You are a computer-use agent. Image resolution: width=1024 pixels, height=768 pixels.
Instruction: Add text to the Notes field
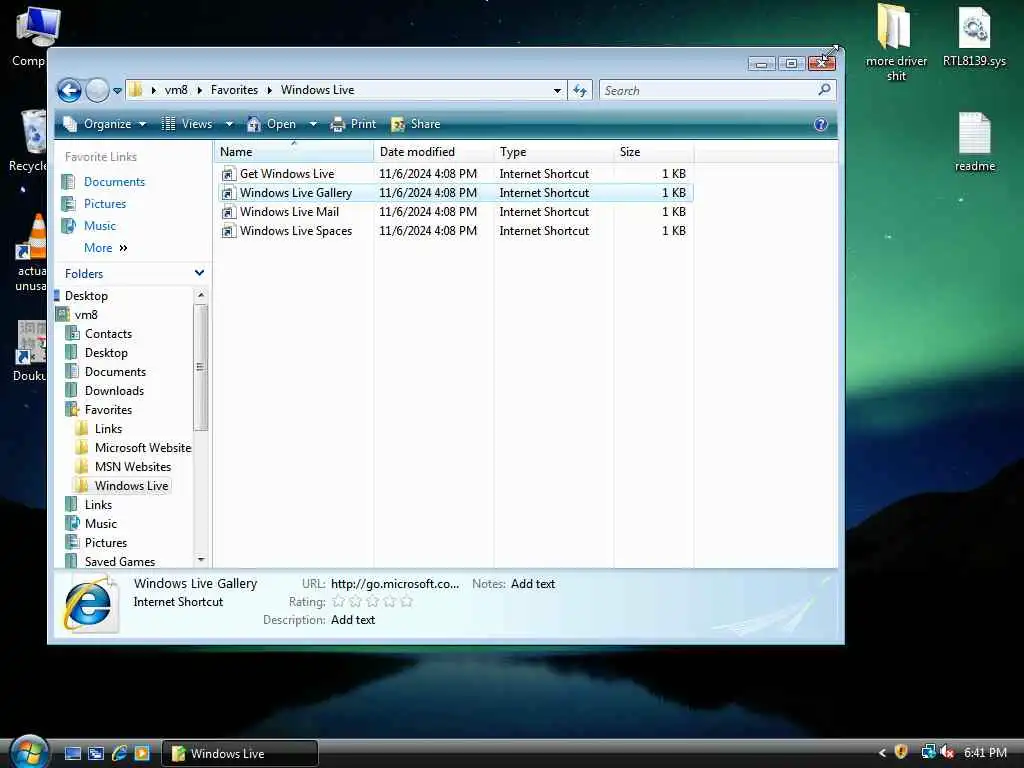(x=532, y=584)
